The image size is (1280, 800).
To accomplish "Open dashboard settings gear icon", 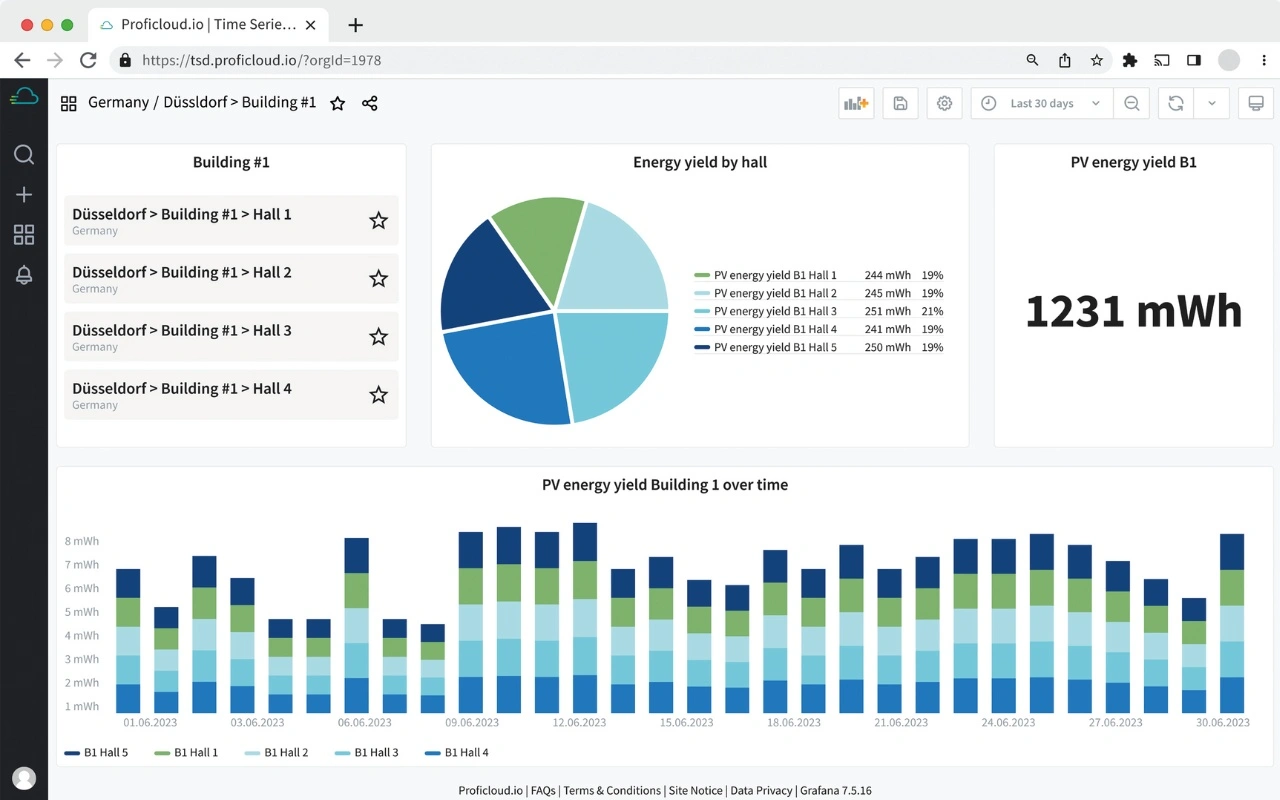I will [x=944, y=103].
